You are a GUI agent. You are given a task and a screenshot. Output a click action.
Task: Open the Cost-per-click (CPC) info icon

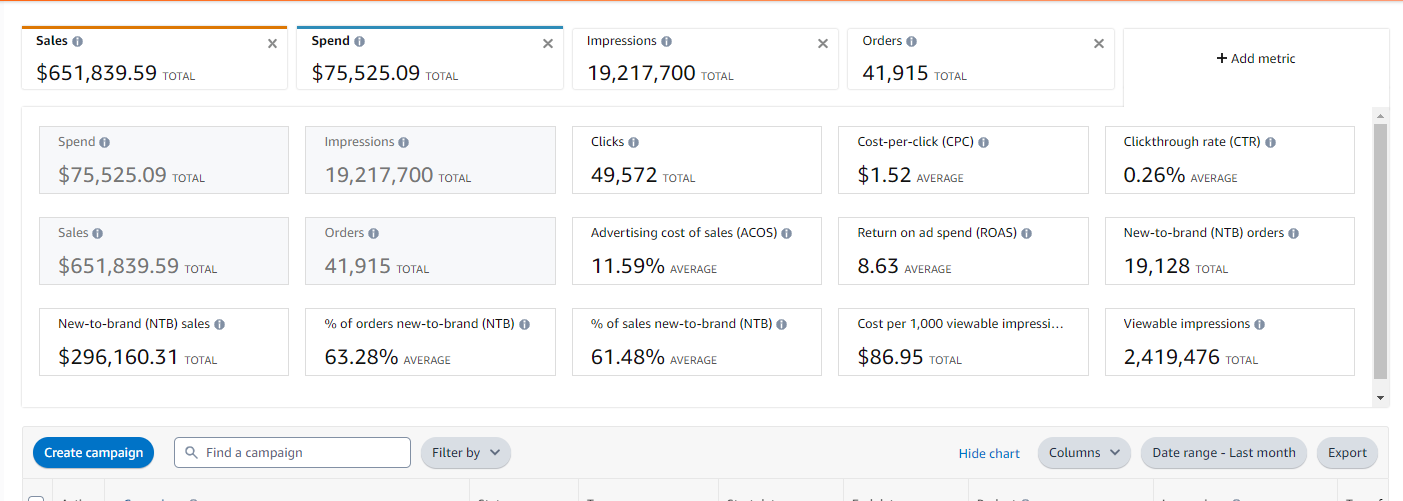tap(983, 142)
